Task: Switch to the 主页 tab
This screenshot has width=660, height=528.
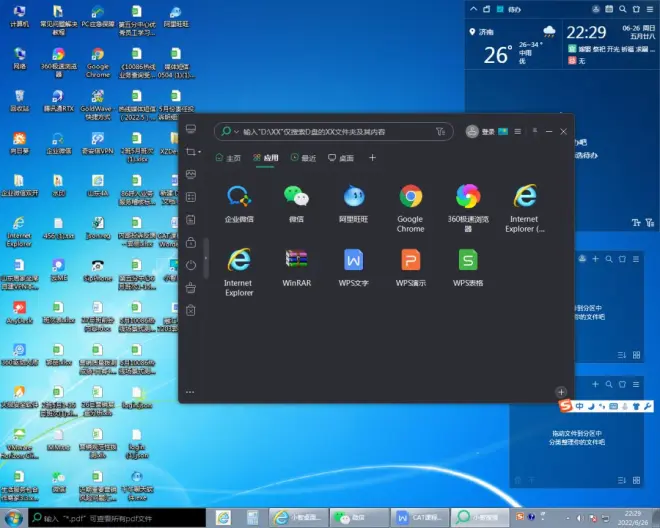Action: [x=229, y=158]
